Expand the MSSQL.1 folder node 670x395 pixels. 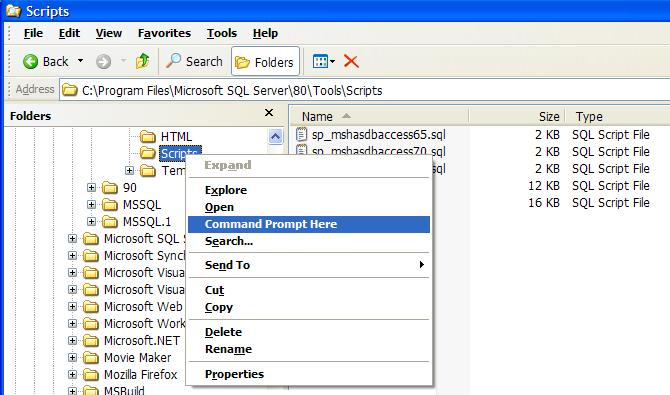[91, 221]
